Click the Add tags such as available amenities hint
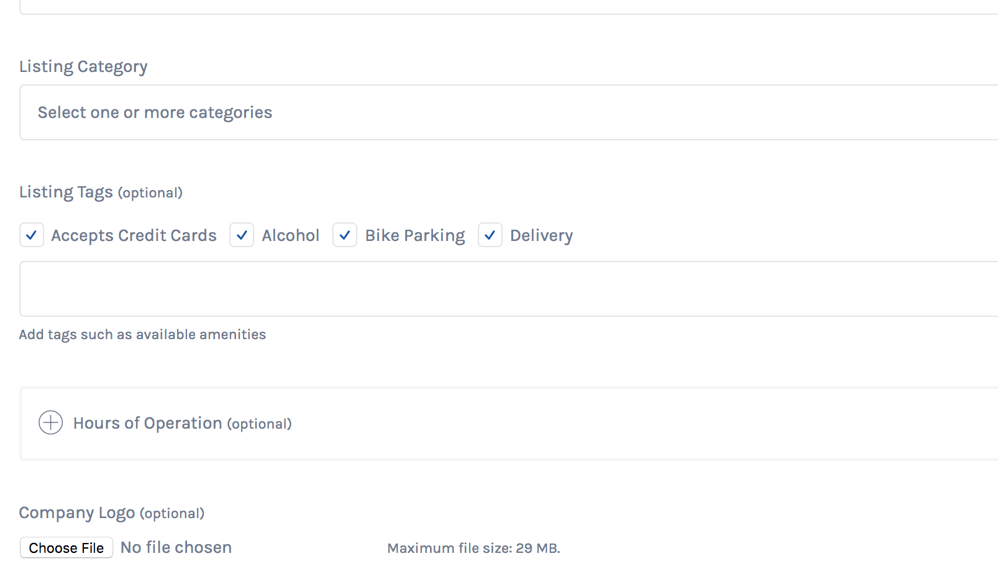The width and height of the screenshot is (998, 565). pos(142,334)
